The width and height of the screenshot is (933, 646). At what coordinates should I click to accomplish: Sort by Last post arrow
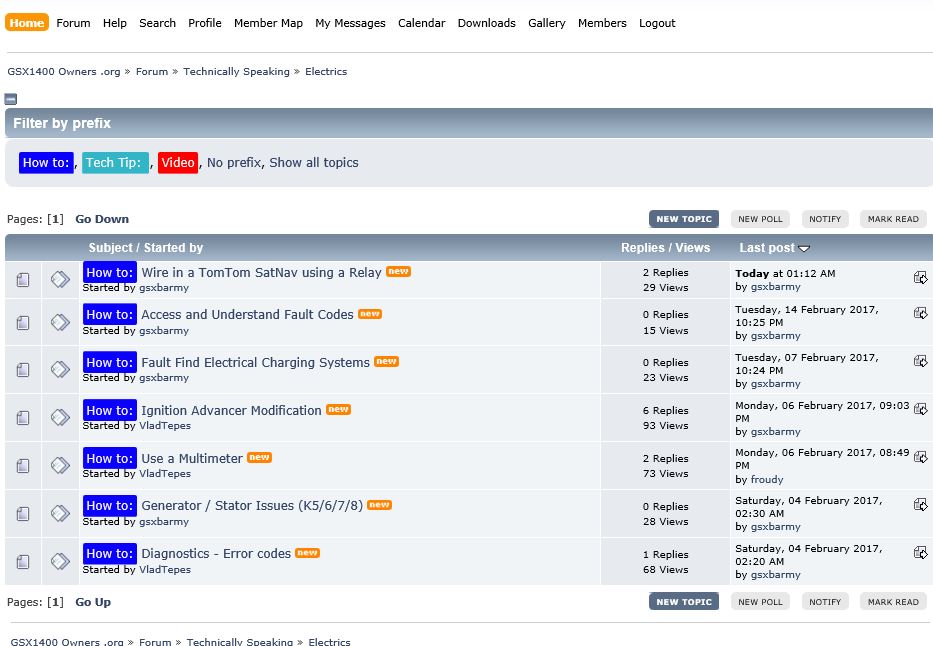pyautogui.click(x=804, y=249)
